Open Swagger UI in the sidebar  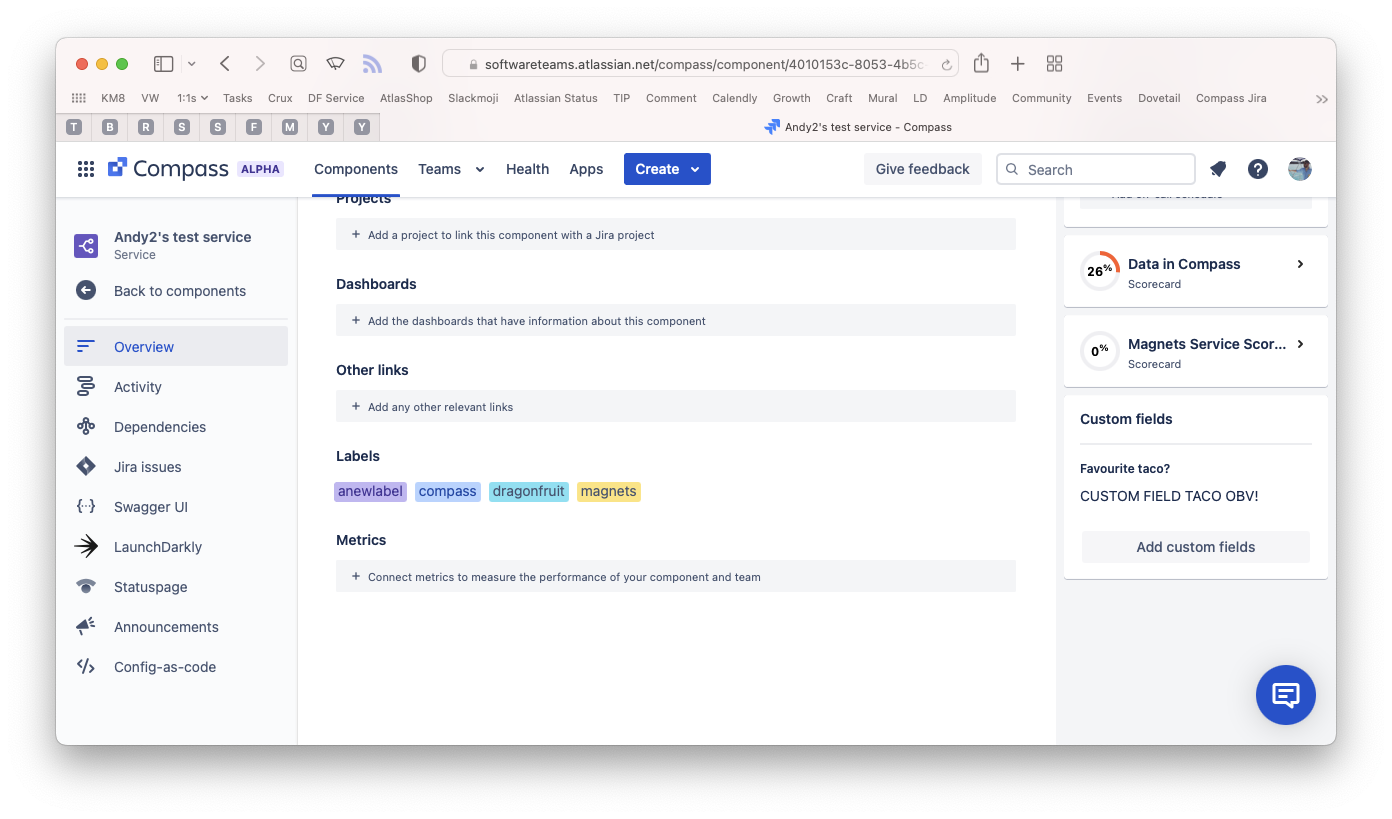click(x=176, y=506)
